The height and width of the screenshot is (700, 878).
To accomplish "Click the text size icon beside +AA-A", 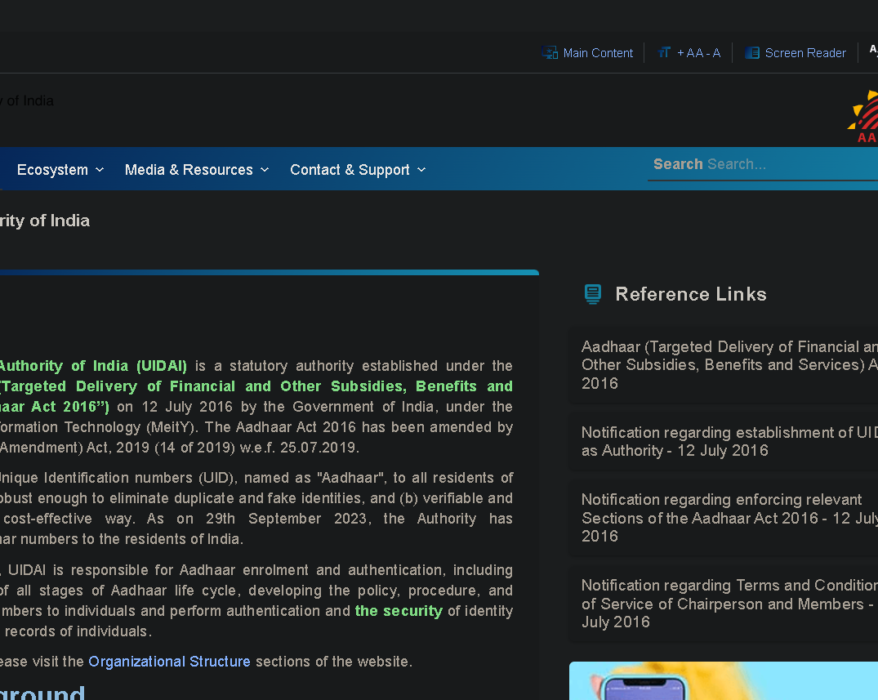I will tap(664, 53).
